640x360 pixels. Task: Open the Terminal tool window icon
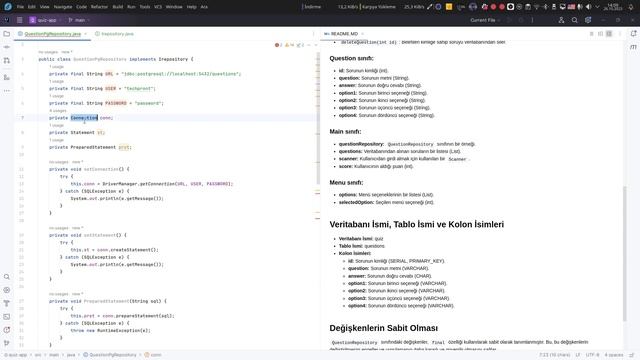(x=7, y=317)
